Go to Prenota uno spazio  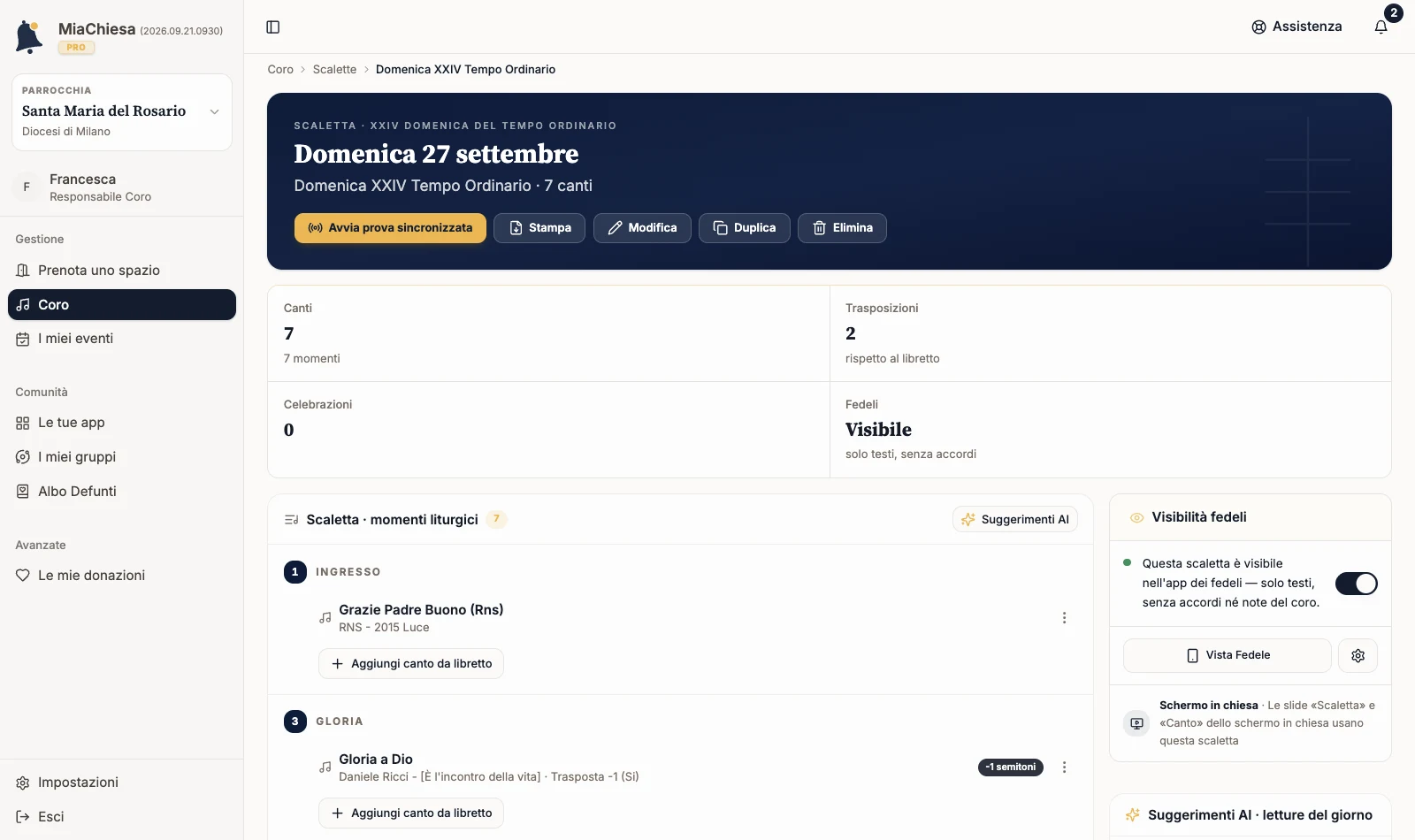(122, 271)
